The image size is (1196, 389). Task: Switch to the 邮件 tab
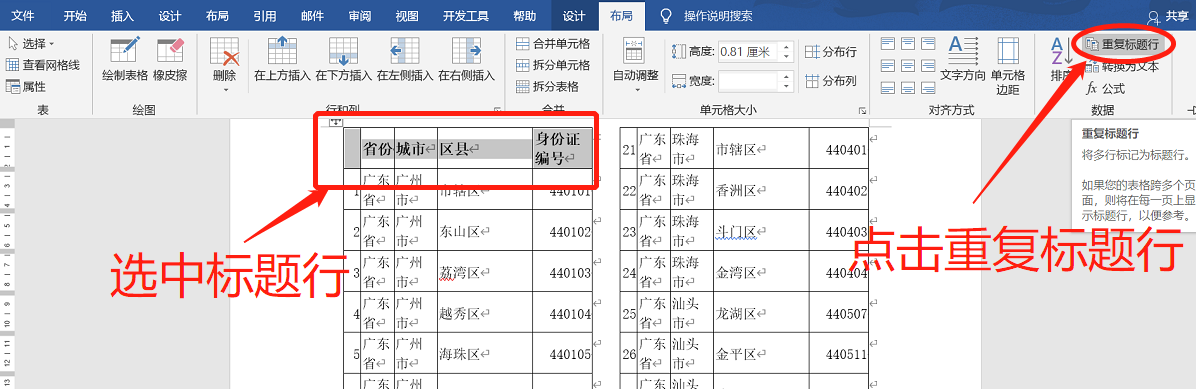312,16
